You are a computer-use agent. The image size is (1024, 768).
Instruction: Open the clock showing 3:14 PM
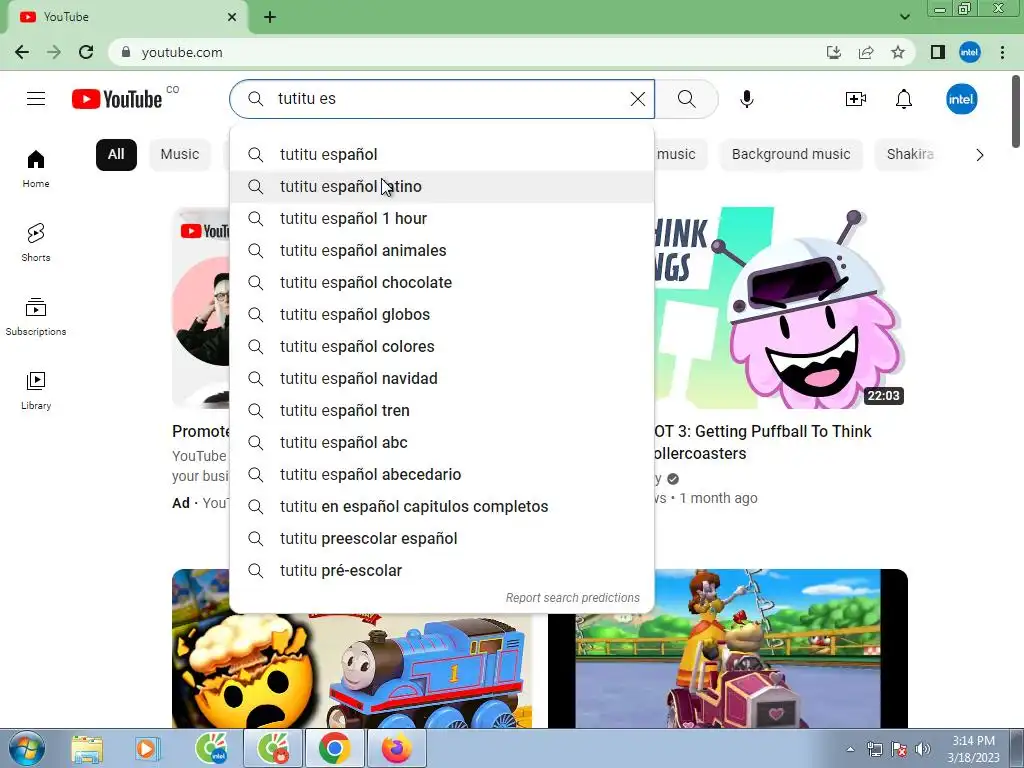tap(973, 749)
